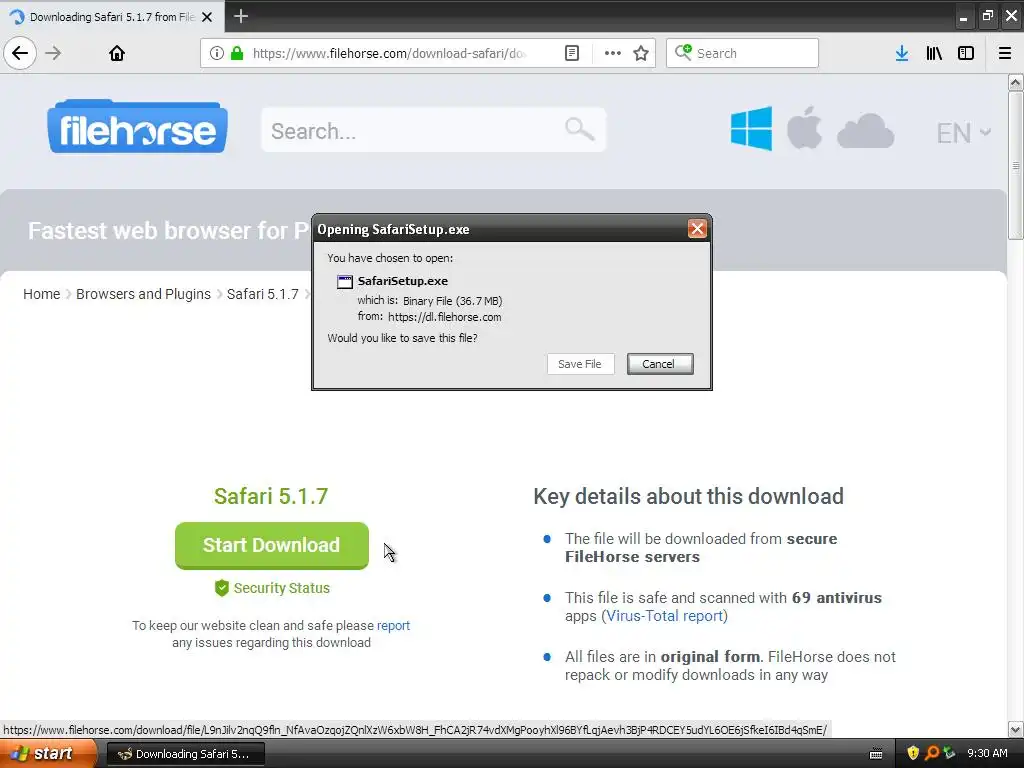This screenshot has width=1024, height=768.
Task: Open the Windows start menu
Action: pos(47,754)
